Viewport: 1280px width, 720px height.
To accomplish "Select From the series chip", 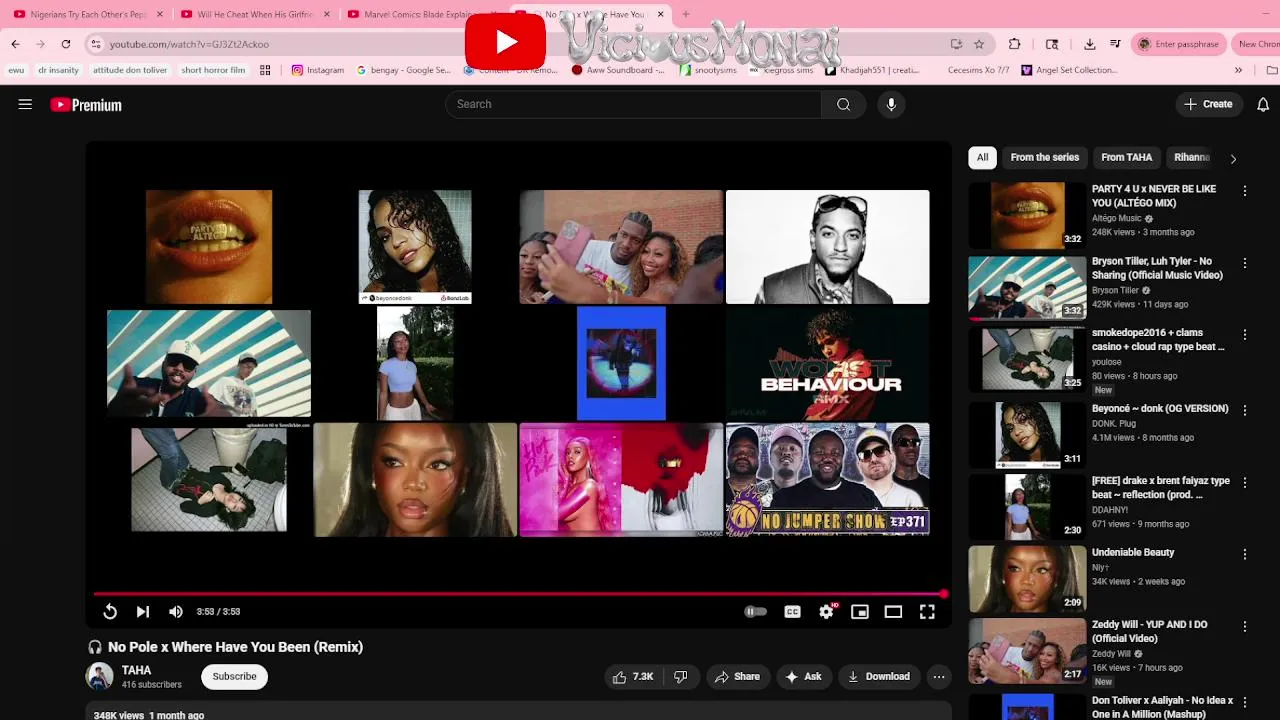I will pos(1044,157).
